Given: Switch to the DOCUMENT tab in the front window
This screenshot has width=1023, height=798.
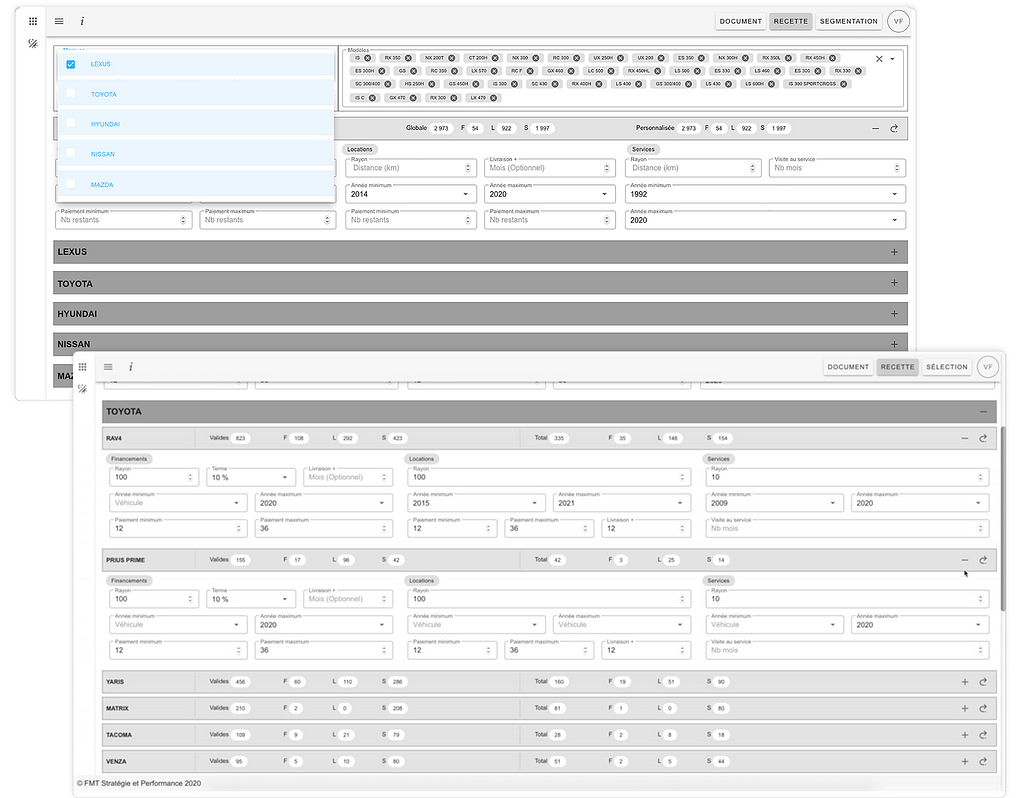Looking at the screenshot, I should click(848, 367).
